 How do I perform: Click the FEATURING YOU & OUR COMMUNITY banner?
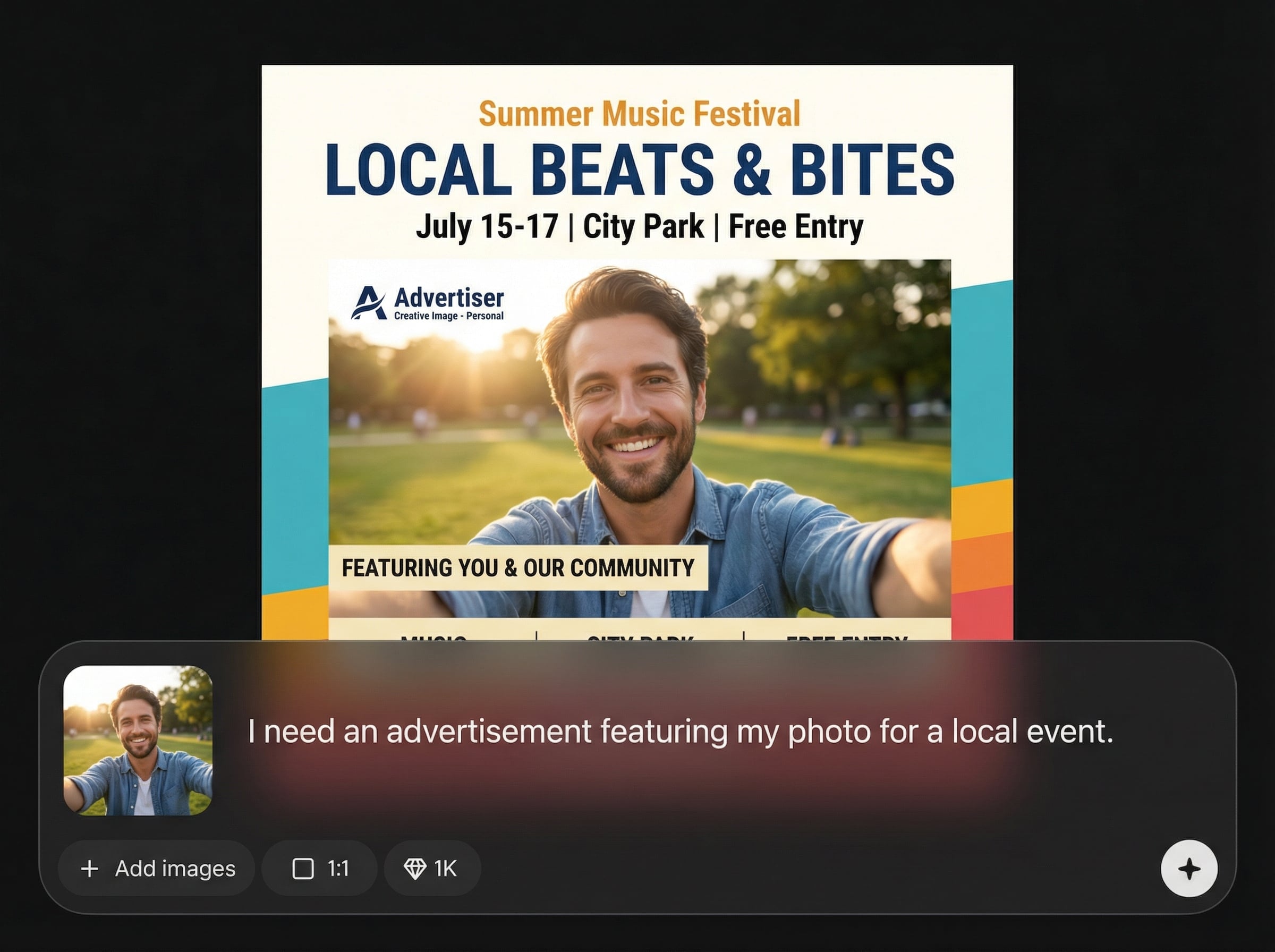click(x=517, y=568)
